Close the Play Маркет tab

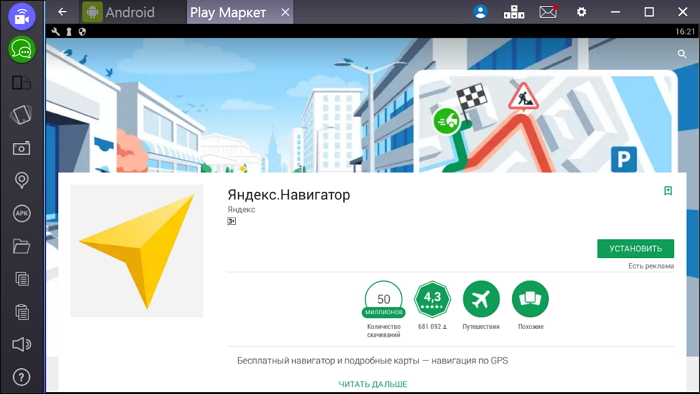pos(285,12)
